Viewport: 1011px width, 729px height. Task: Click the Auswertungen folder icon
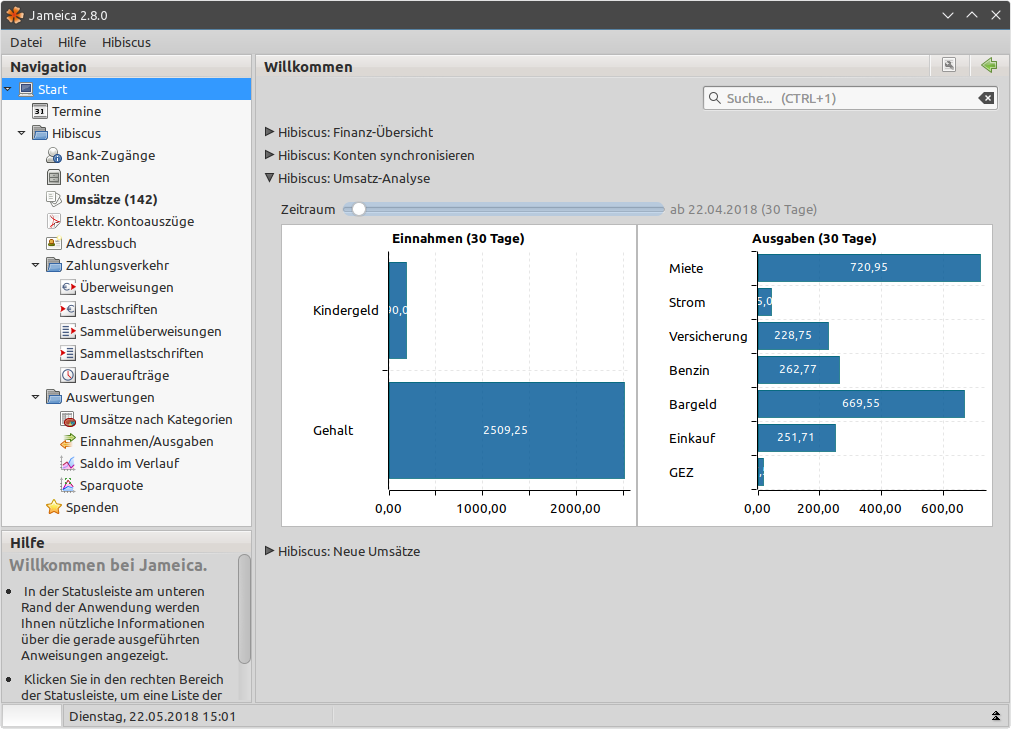click(x=54, y=397)
